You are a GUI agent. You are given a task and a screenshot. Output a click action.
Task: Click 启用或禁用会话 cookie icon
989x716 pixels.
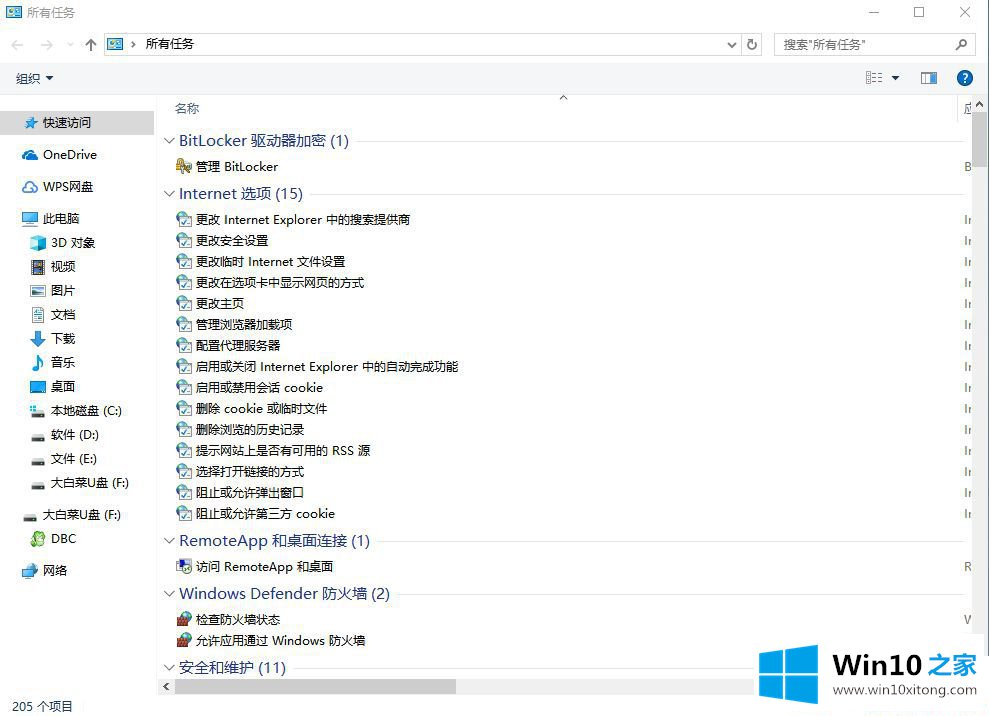[184, 387]
